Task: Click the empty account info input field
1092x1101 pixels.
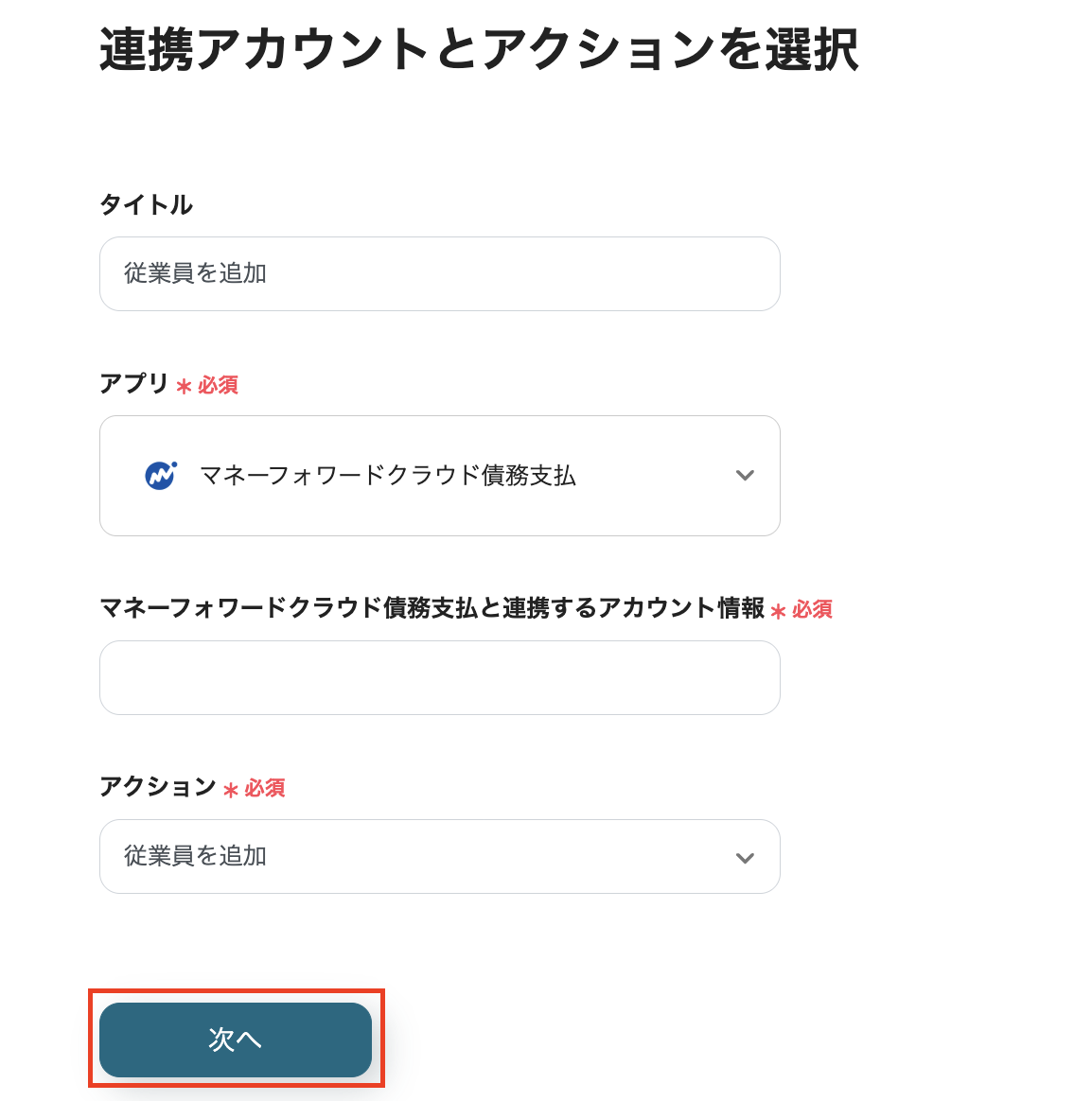Action: 439,677
